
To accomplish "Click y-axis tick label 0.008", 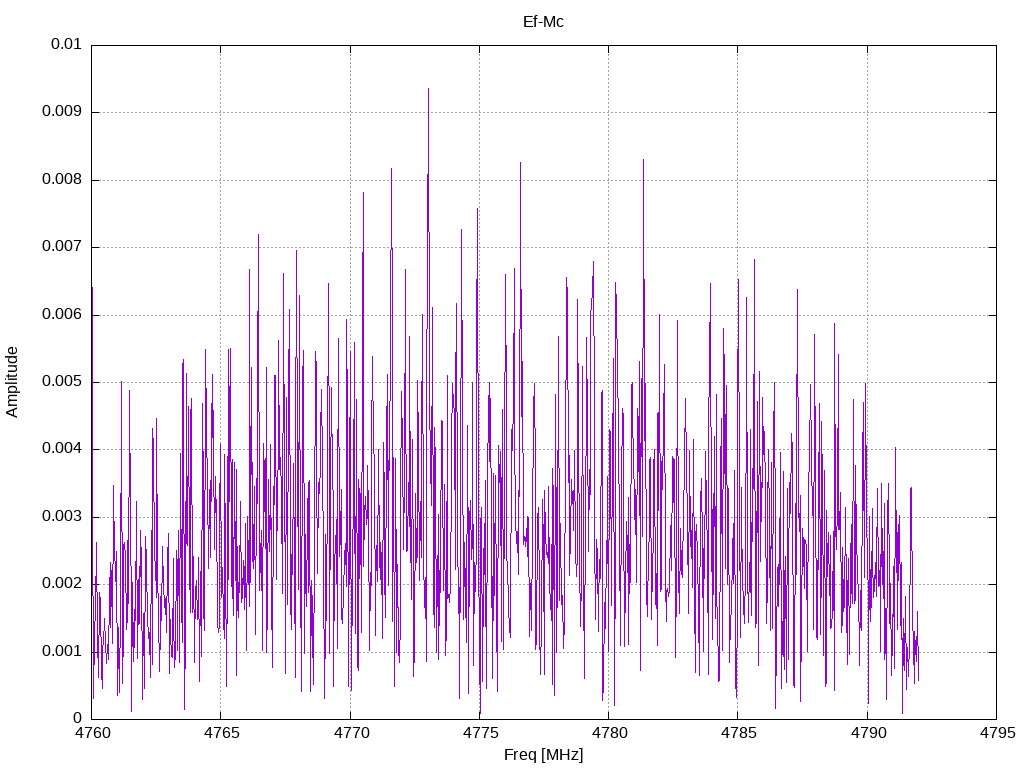I will click(61, 179).
